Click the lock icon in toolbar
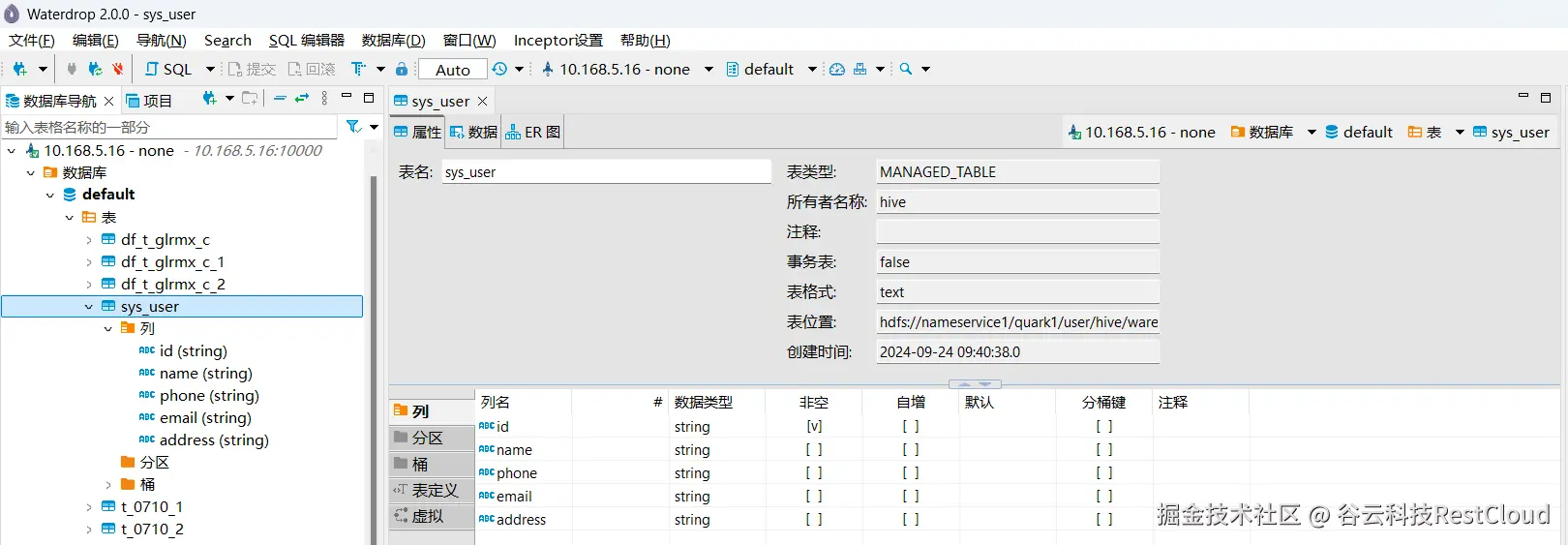The height and width of the screenshot is (545, 1568). pyautogui.click(x=402, y=69)
